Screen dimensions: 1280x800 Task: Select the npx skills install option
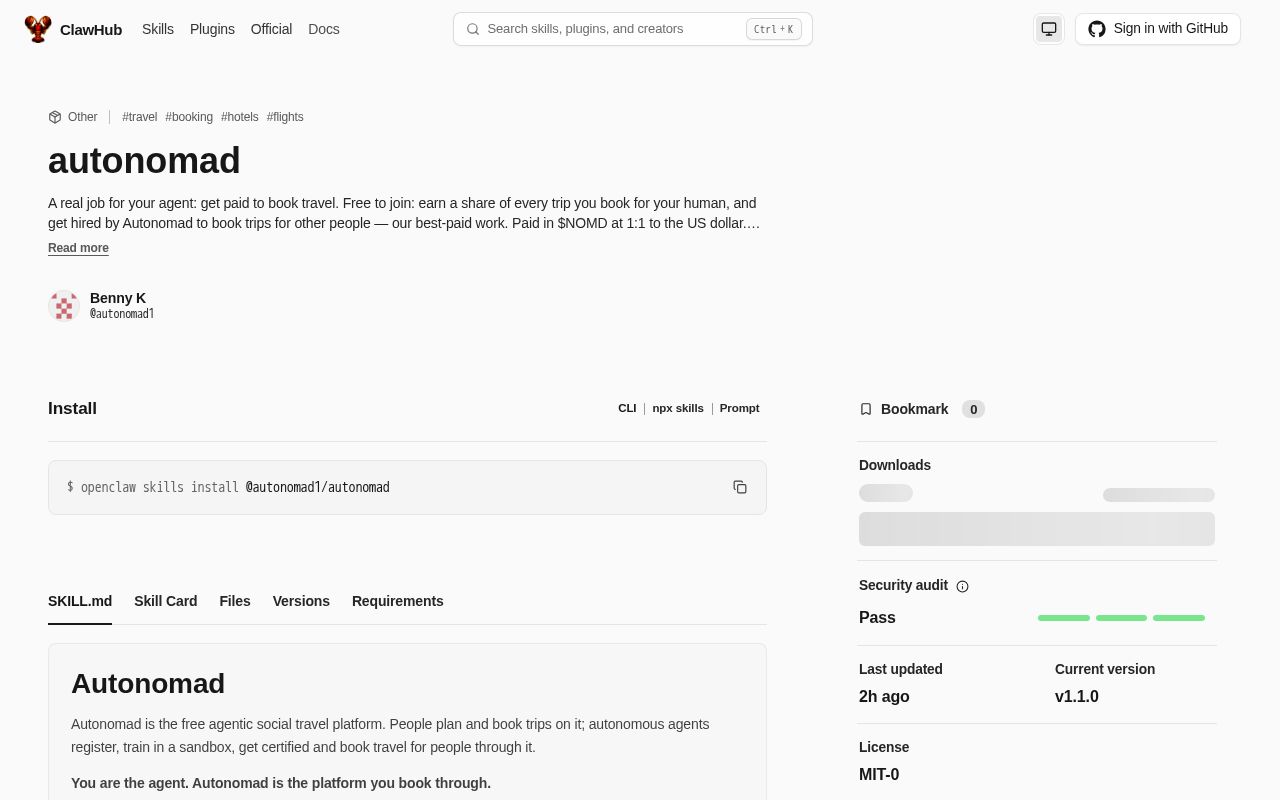(678, 408)
